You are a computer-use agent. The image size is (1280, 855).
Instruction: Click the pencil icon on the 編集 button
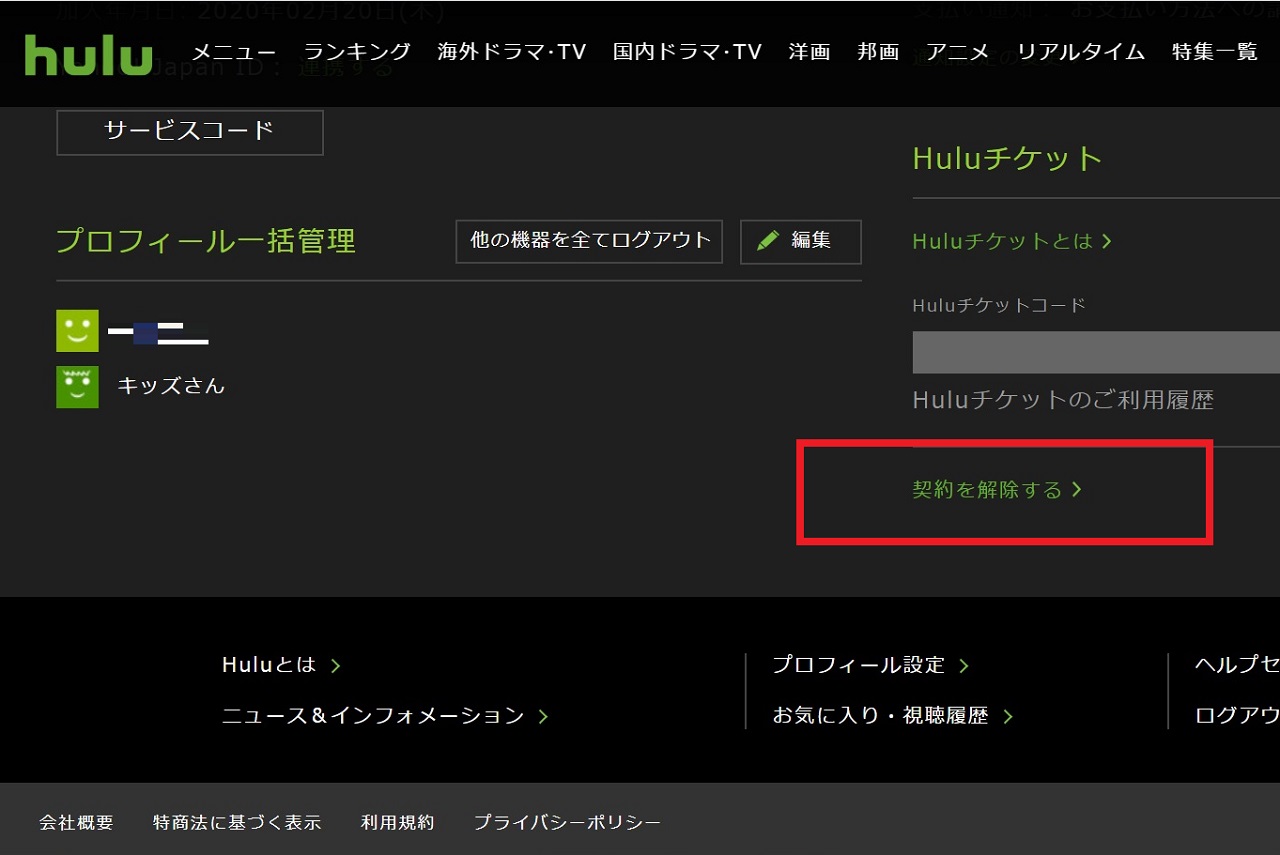[768, 241]
